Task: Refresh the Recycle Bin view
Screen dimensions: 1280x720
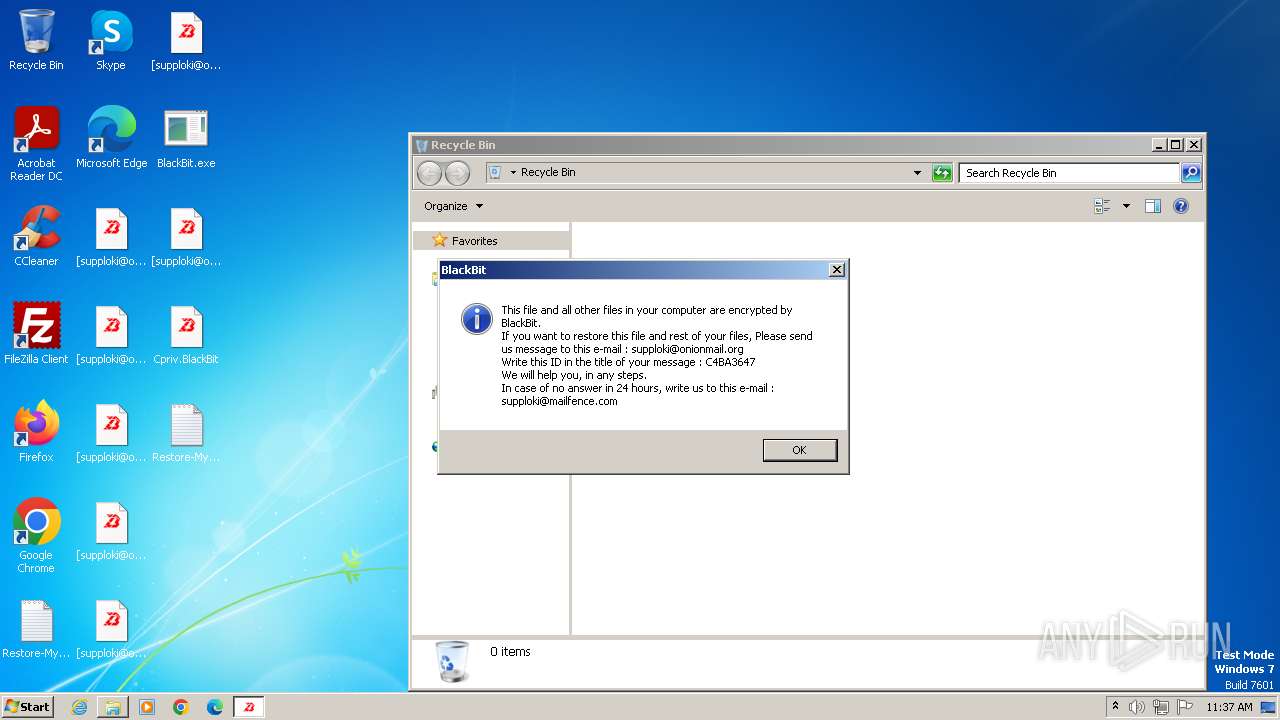Action: (x=942, y=173)
